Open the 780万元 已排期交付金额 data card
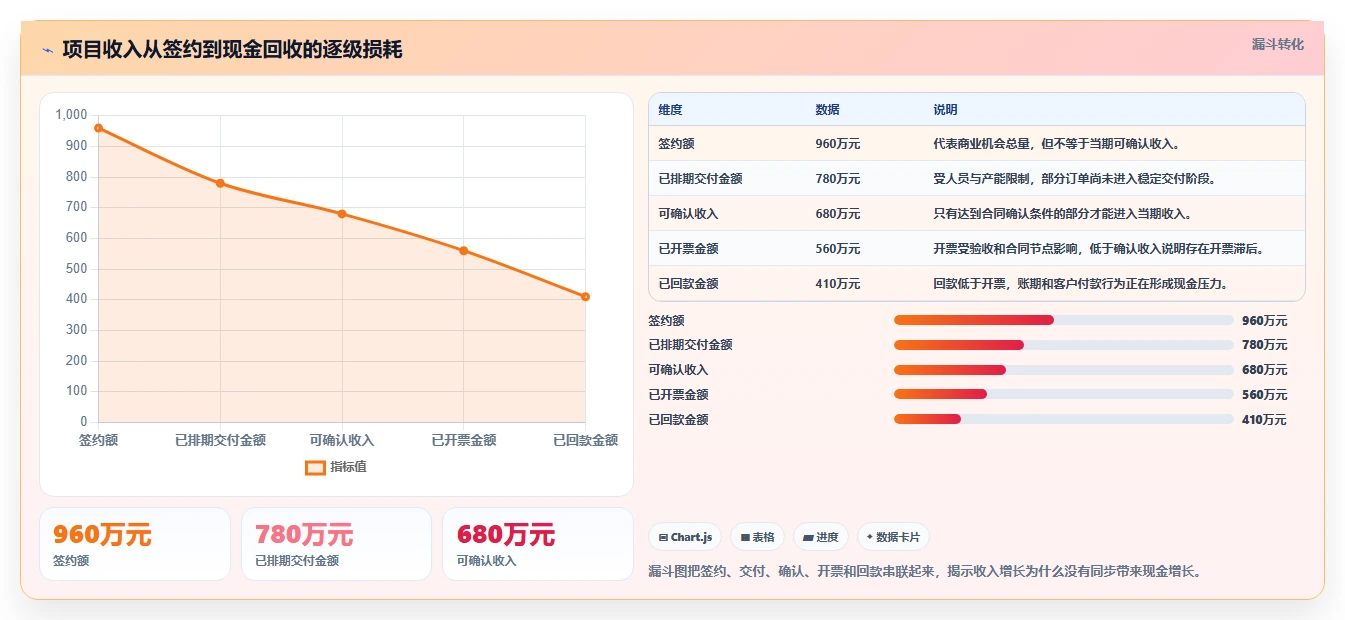This screenshot has height=620, width=1345. (336, 544)
